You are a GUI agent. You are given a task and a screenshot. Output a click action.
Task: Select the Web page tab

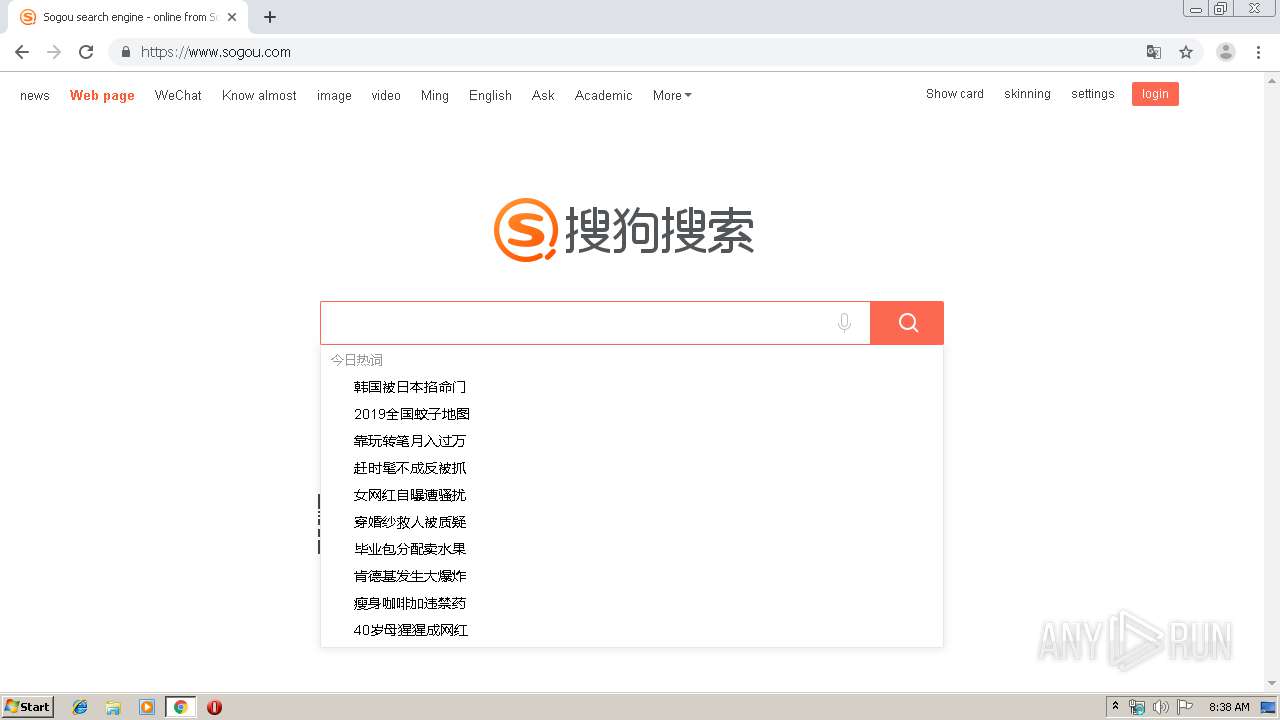pyautogui.click(x=102, y=96)
